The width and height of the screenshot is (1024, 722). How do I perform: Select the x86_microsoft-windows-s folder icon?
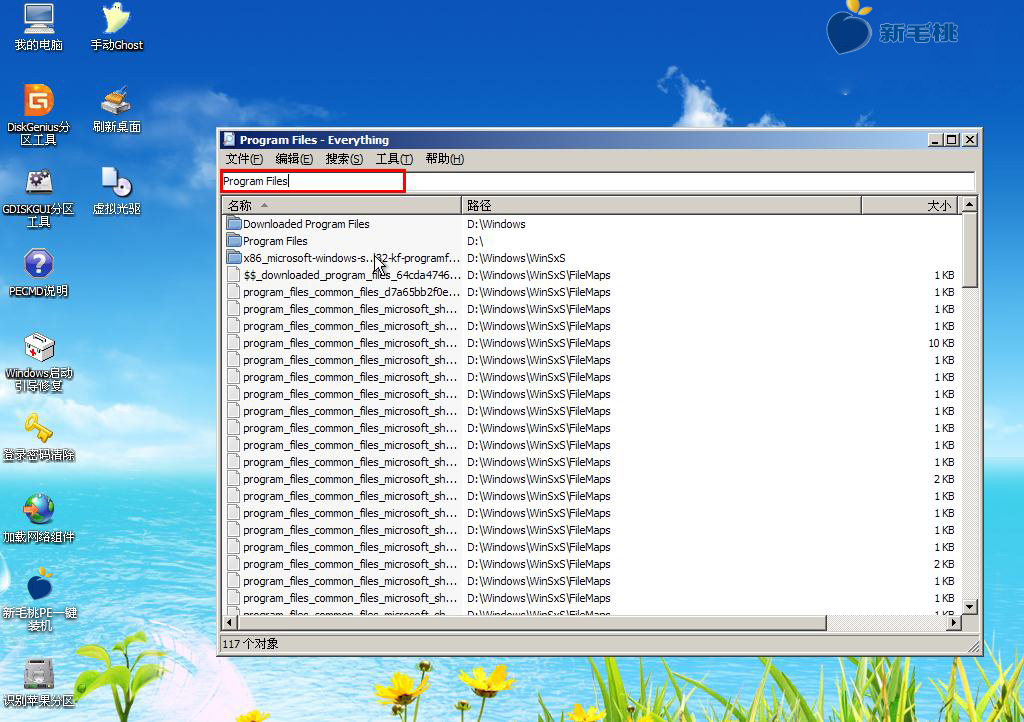coord(234,258)
